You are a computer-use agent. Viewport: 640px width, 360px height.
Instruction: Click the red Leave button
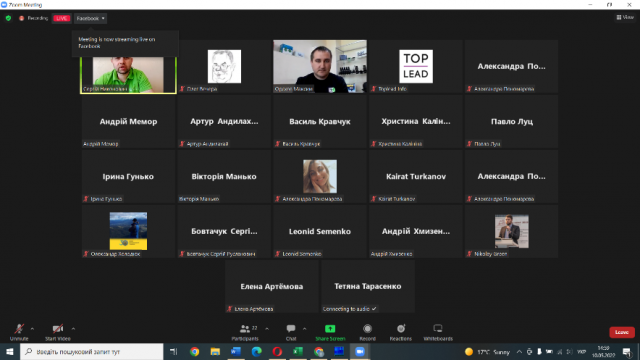pos(622,332)
